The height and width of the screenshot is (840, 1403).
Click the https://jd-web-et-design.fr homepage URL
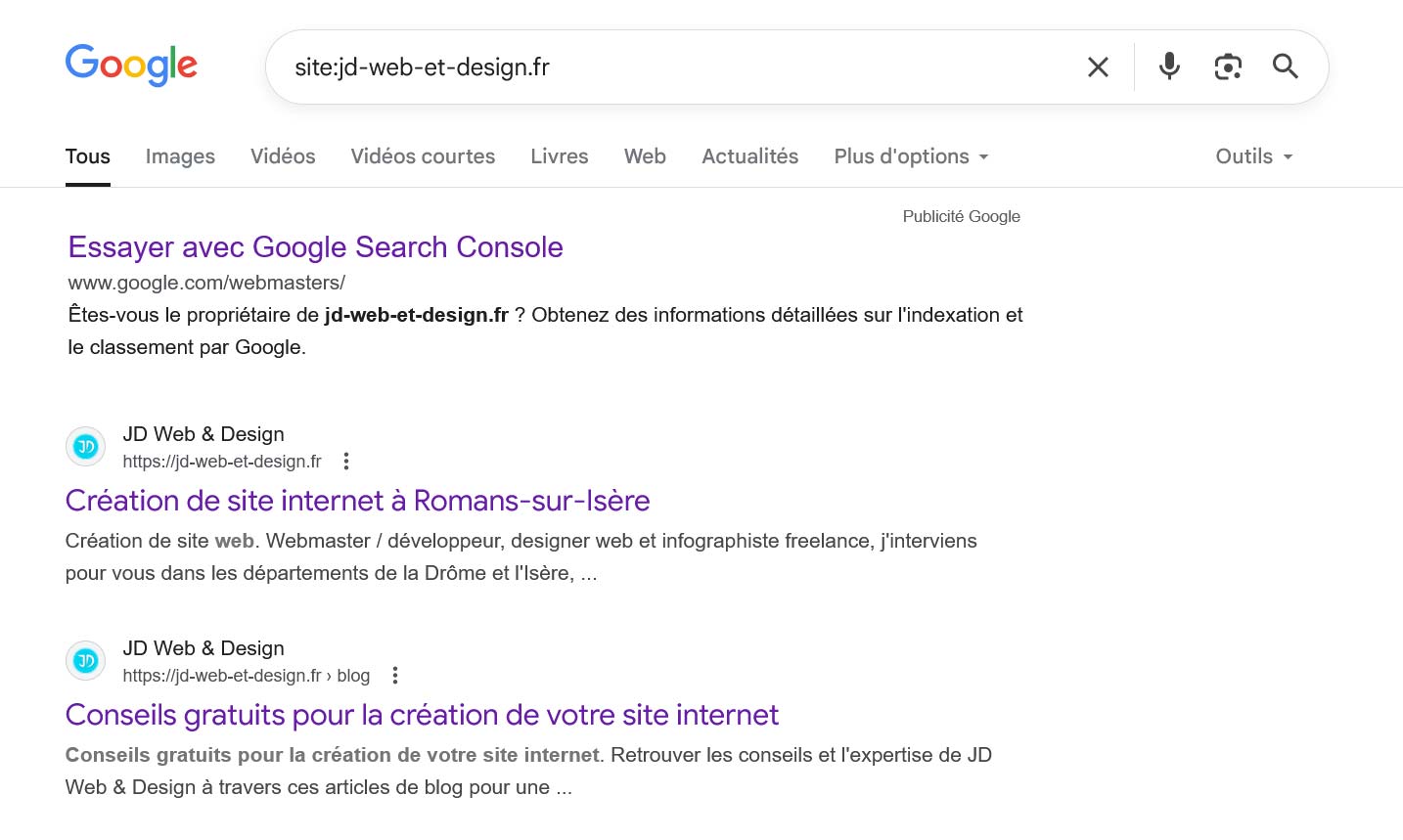pyautogui.click(x=222, y=462)
